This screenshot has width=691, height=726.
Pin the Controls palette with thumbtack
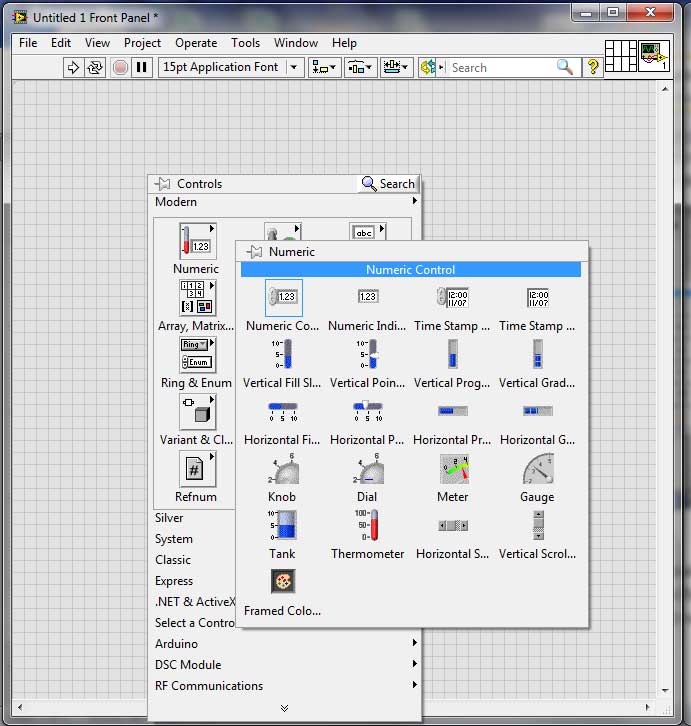pos(164,184)
